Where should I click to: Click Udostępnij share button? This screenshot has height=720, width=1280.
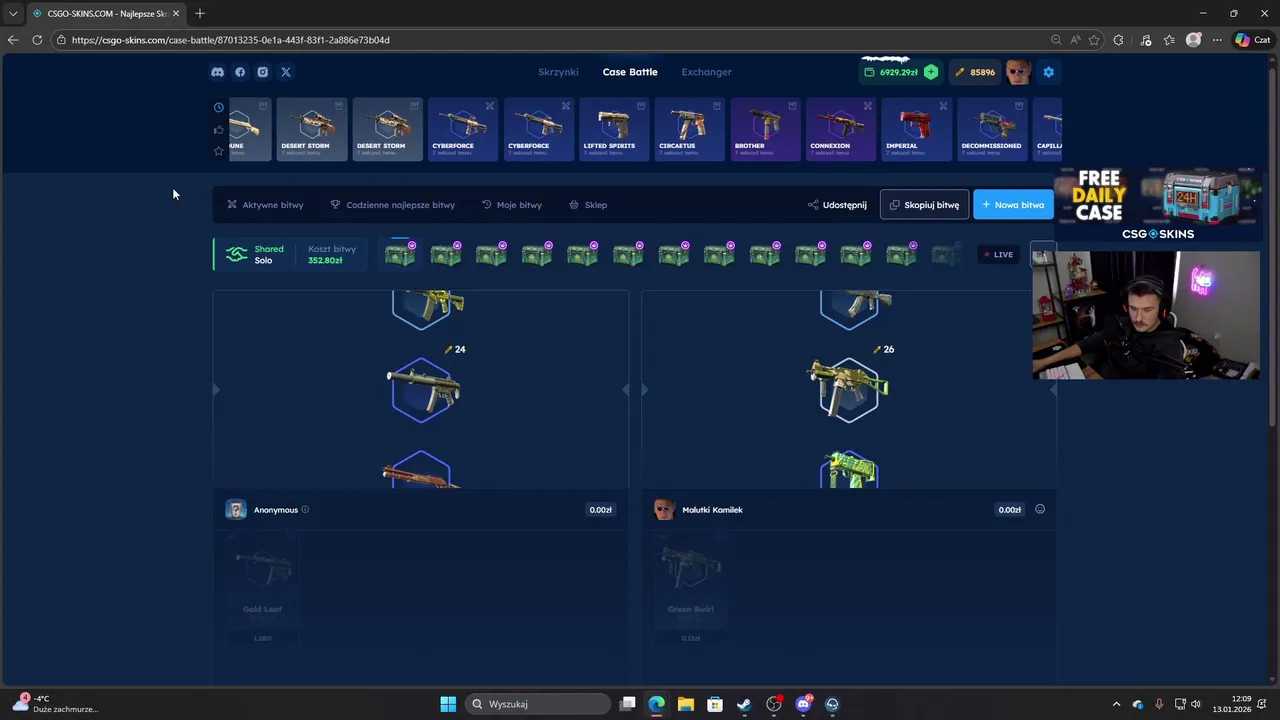click(x=837, y=205)
